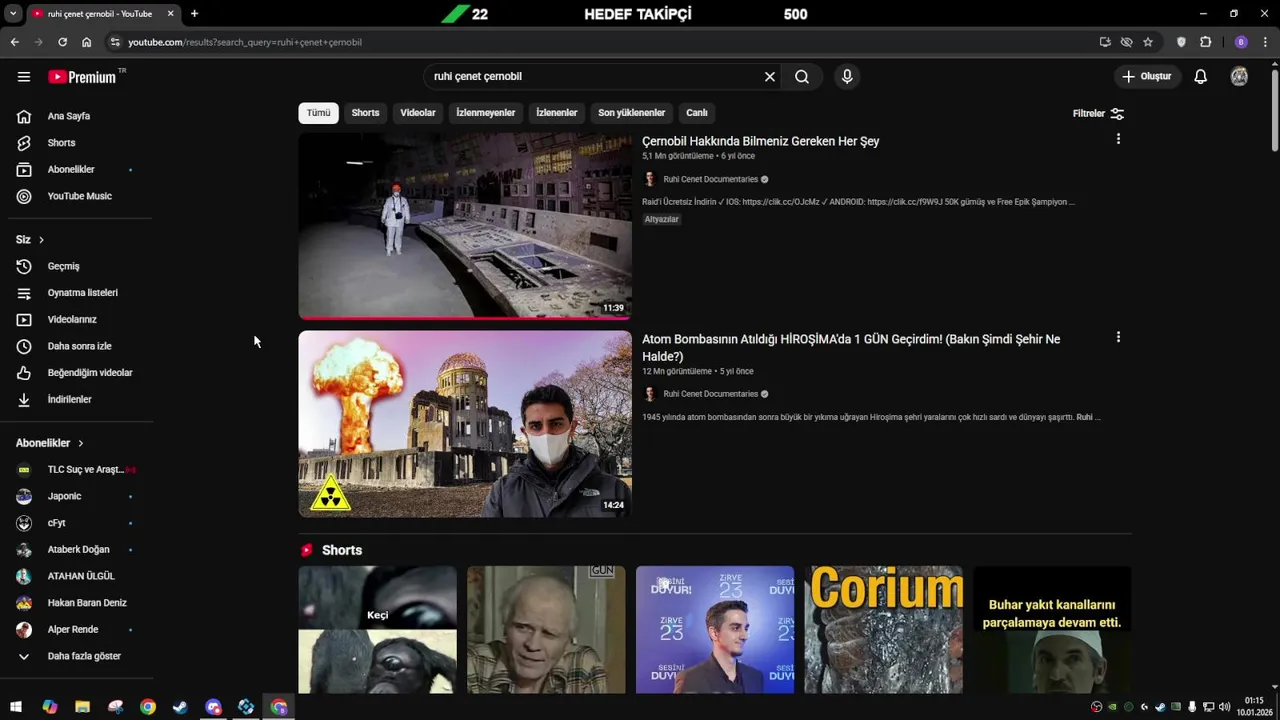Open new Chrome tab with plus
The height and width of the screenshot is (720, 1280).
[x=194, y=14]
